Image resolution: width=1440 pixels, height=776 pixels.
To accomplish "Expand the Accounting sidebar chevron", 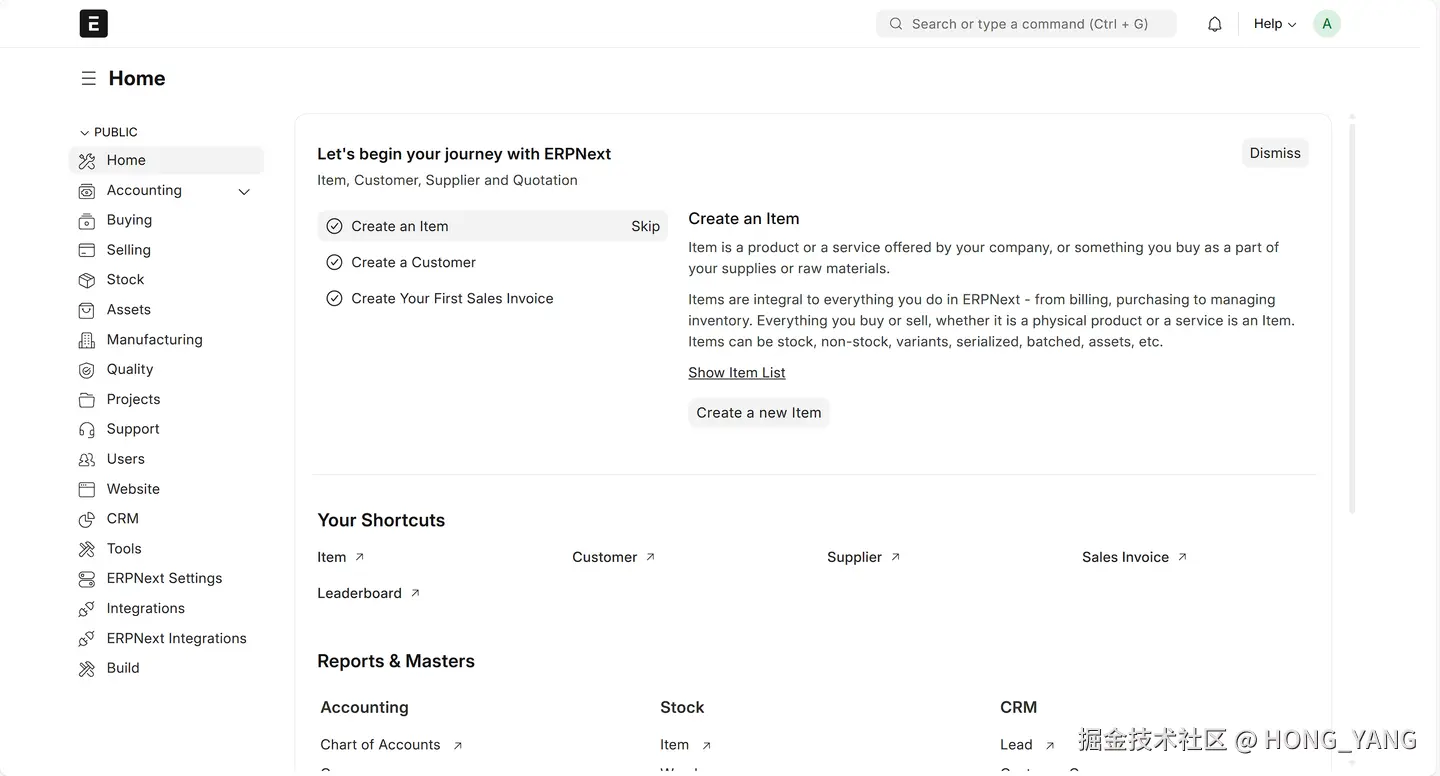I will pos(244,191).
